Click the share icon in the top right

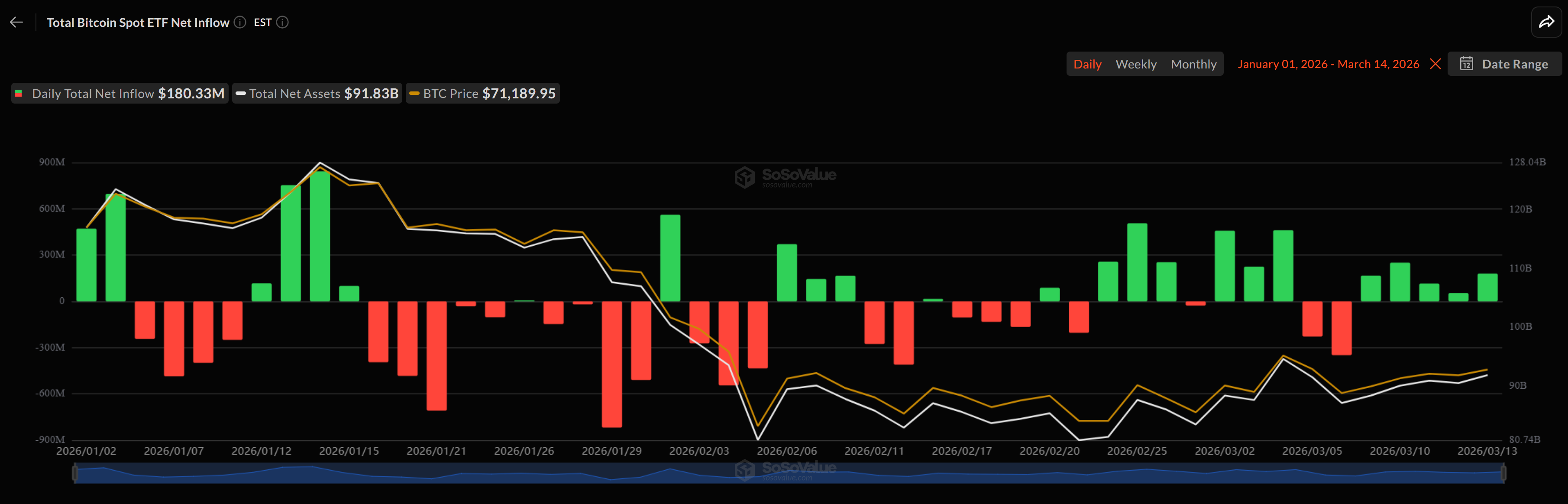pyautogui.click(x=1547, y=21)
